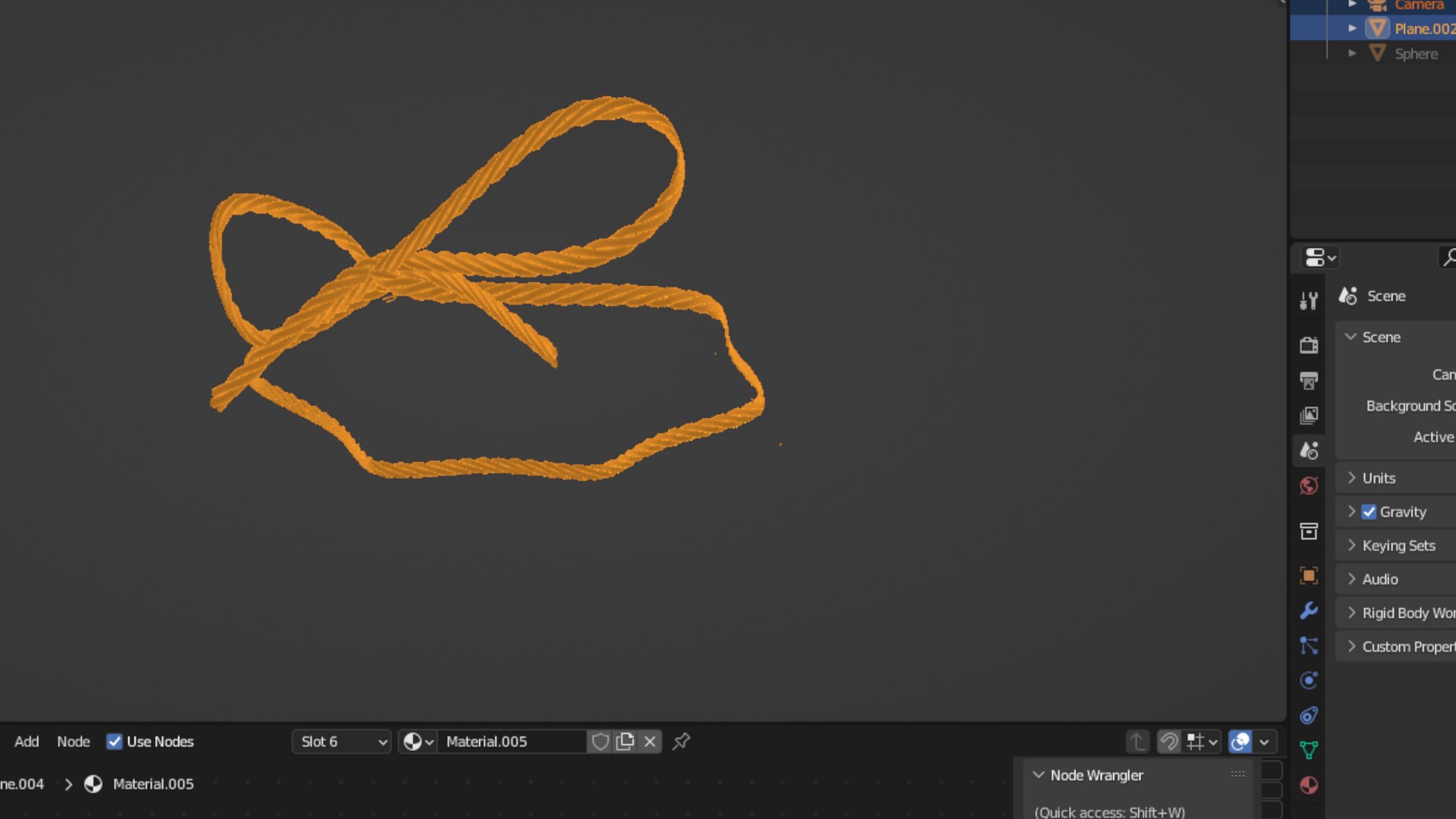Viewport: 1456px width, 819px height.
Task: Toggle node snapping magnet
Action: (x=1169, y=742)
